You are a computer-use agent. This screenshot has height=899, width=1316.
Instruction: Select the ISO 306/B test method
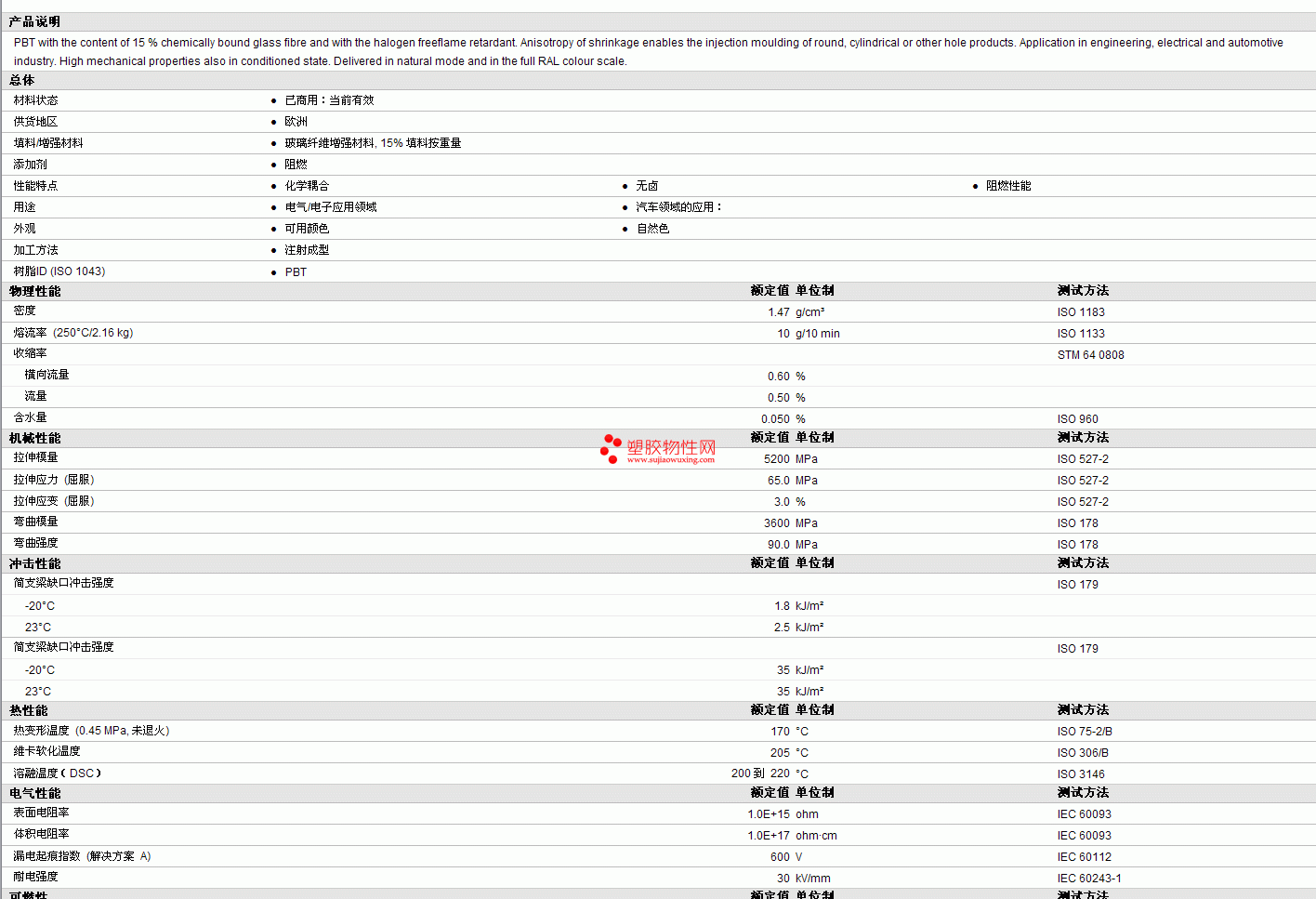click(x=1083, y=753)
